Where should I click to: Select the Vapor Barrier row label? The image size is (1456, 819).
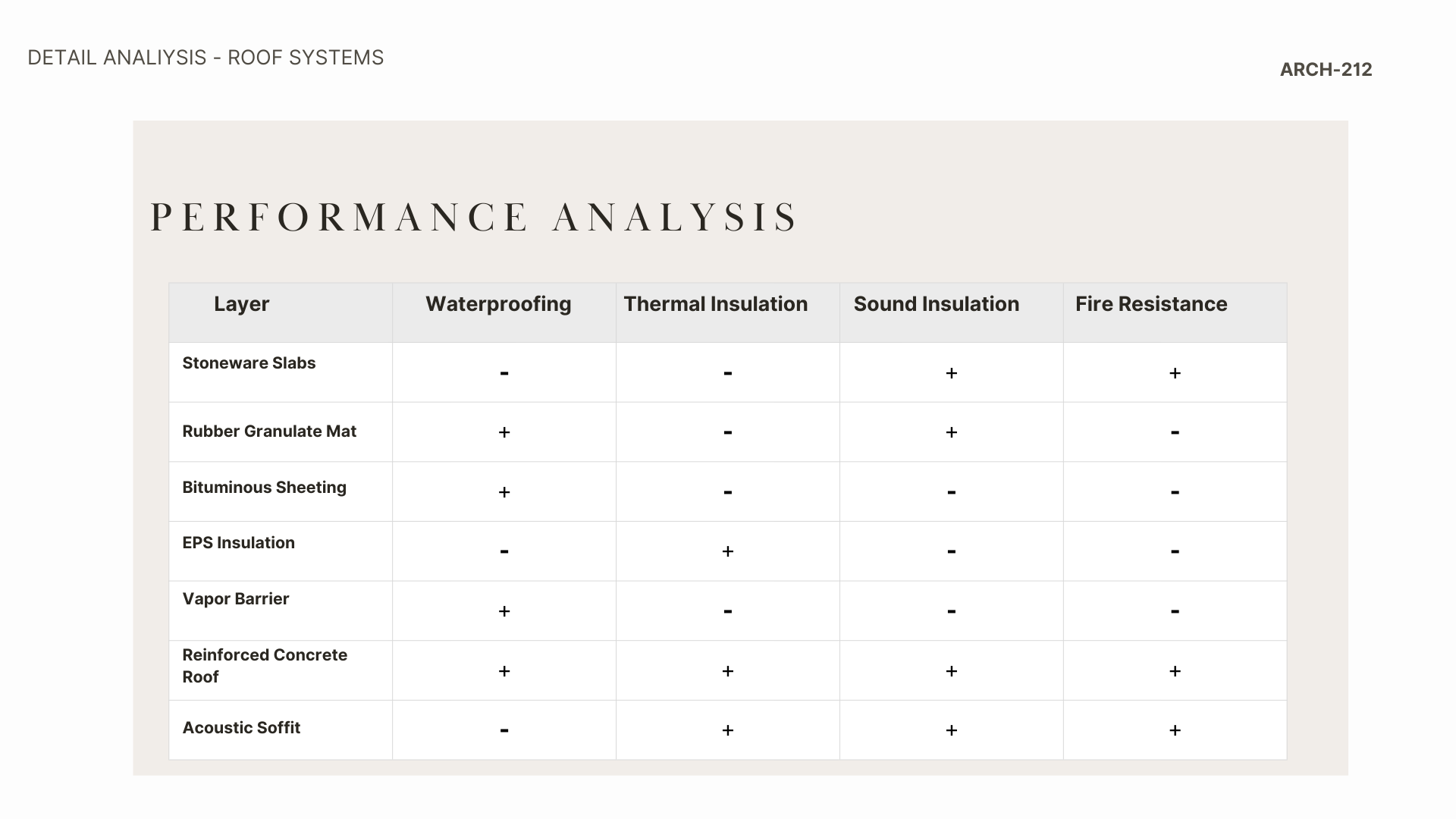click(x=235, y=599)
